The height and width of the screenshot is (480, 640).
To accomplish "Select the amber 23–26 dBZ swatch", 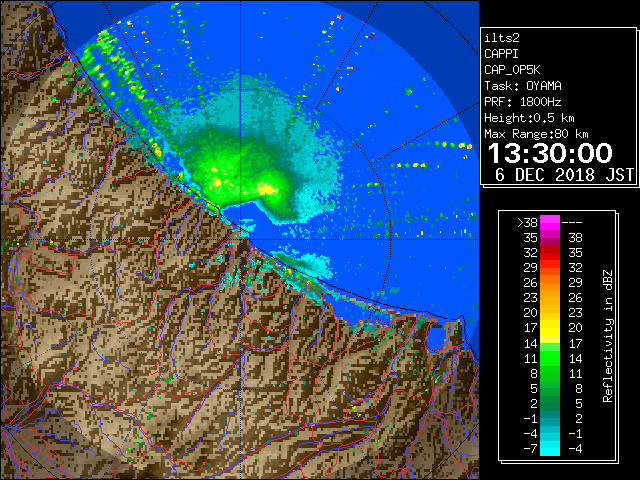I will tap(550, 298).
